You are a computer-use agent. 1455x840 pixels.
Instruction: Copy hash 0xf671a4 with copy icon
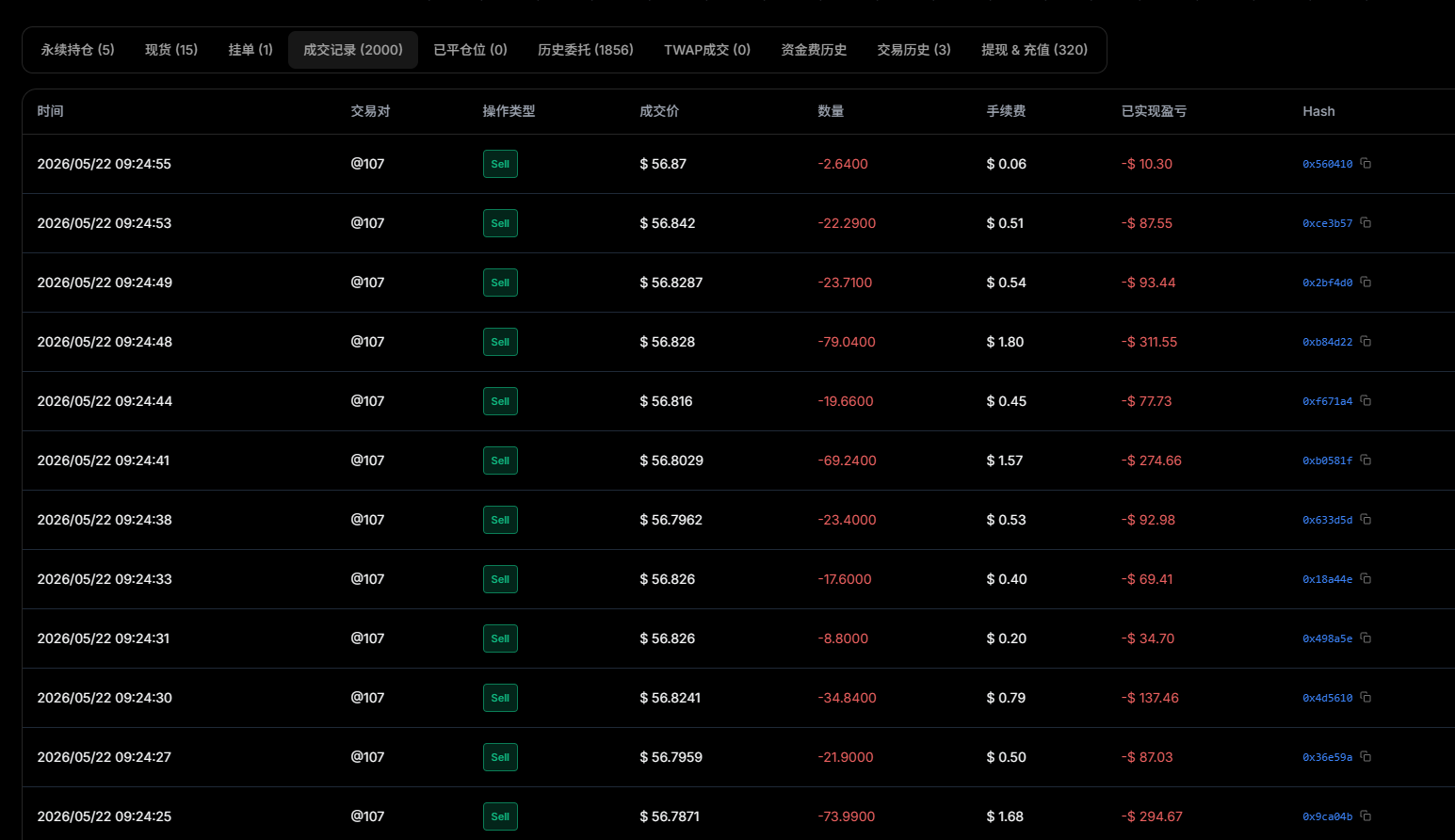(1366, 400)
